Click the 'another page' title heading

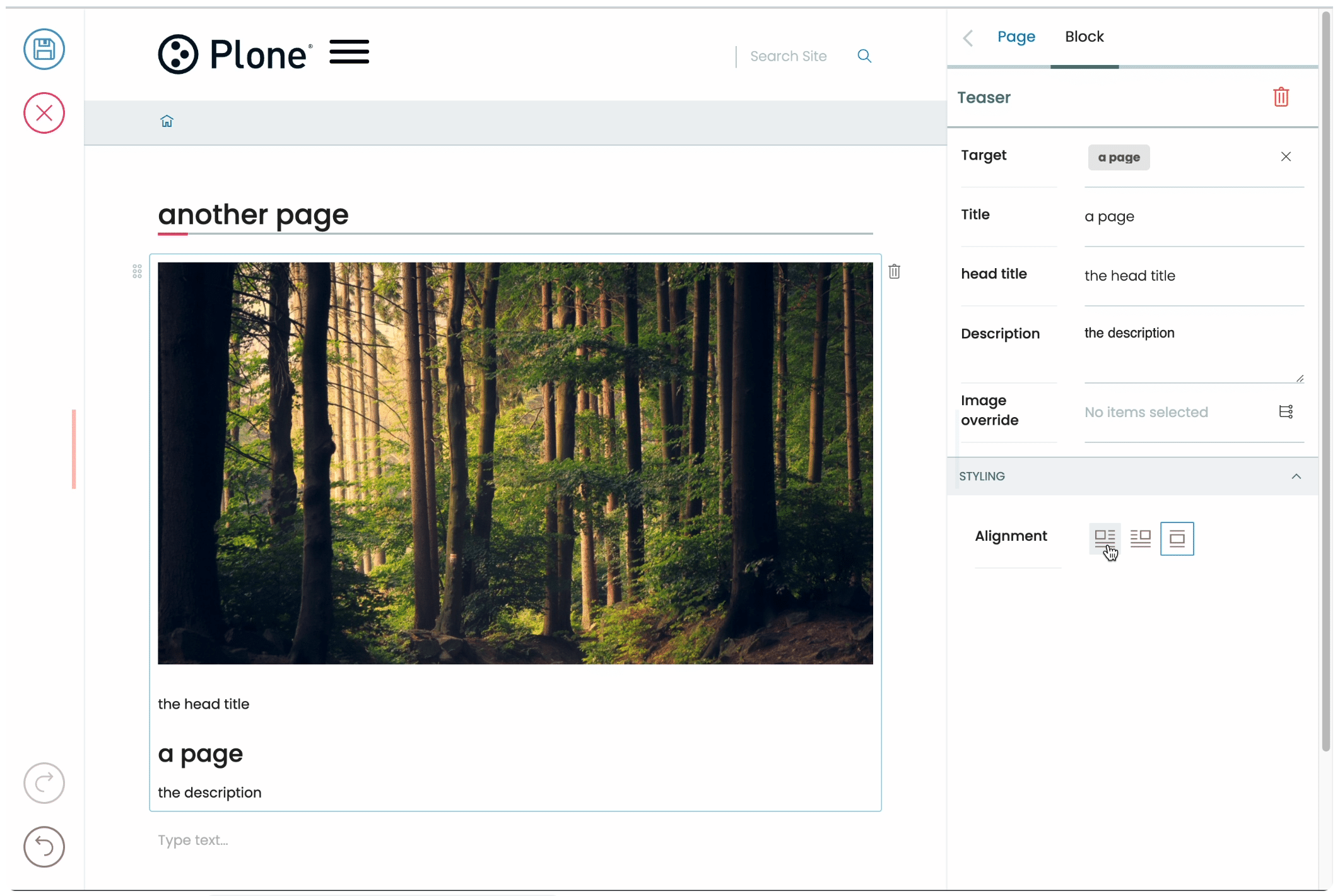(x=253, y=215)
